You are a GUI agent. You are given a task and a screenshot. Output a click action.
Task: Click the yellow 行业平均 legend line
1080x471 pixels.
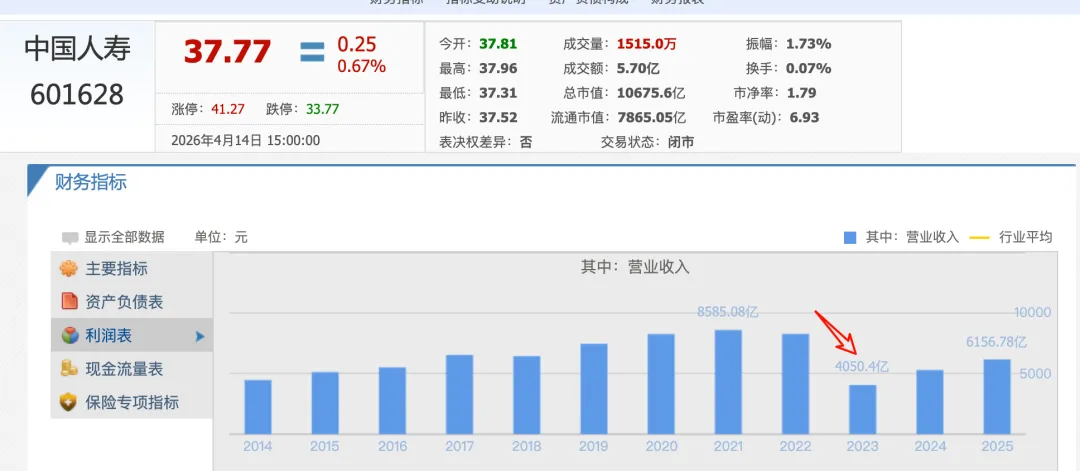tap(979, 238)
